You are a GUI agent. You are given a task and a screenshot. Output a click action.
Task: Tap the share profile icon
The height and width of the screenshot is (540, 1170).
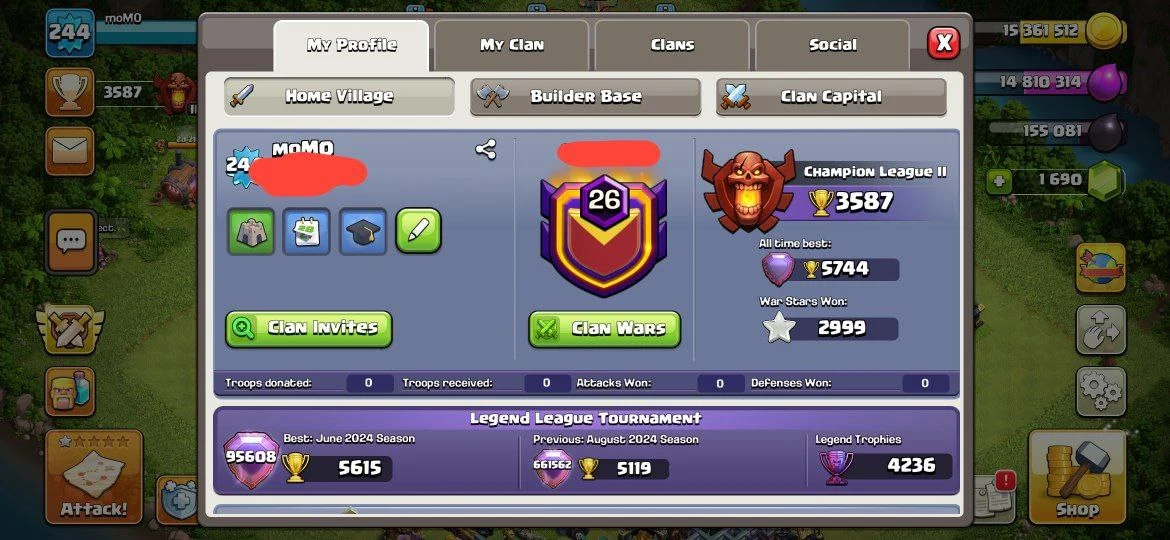click(x=486, y=150)
